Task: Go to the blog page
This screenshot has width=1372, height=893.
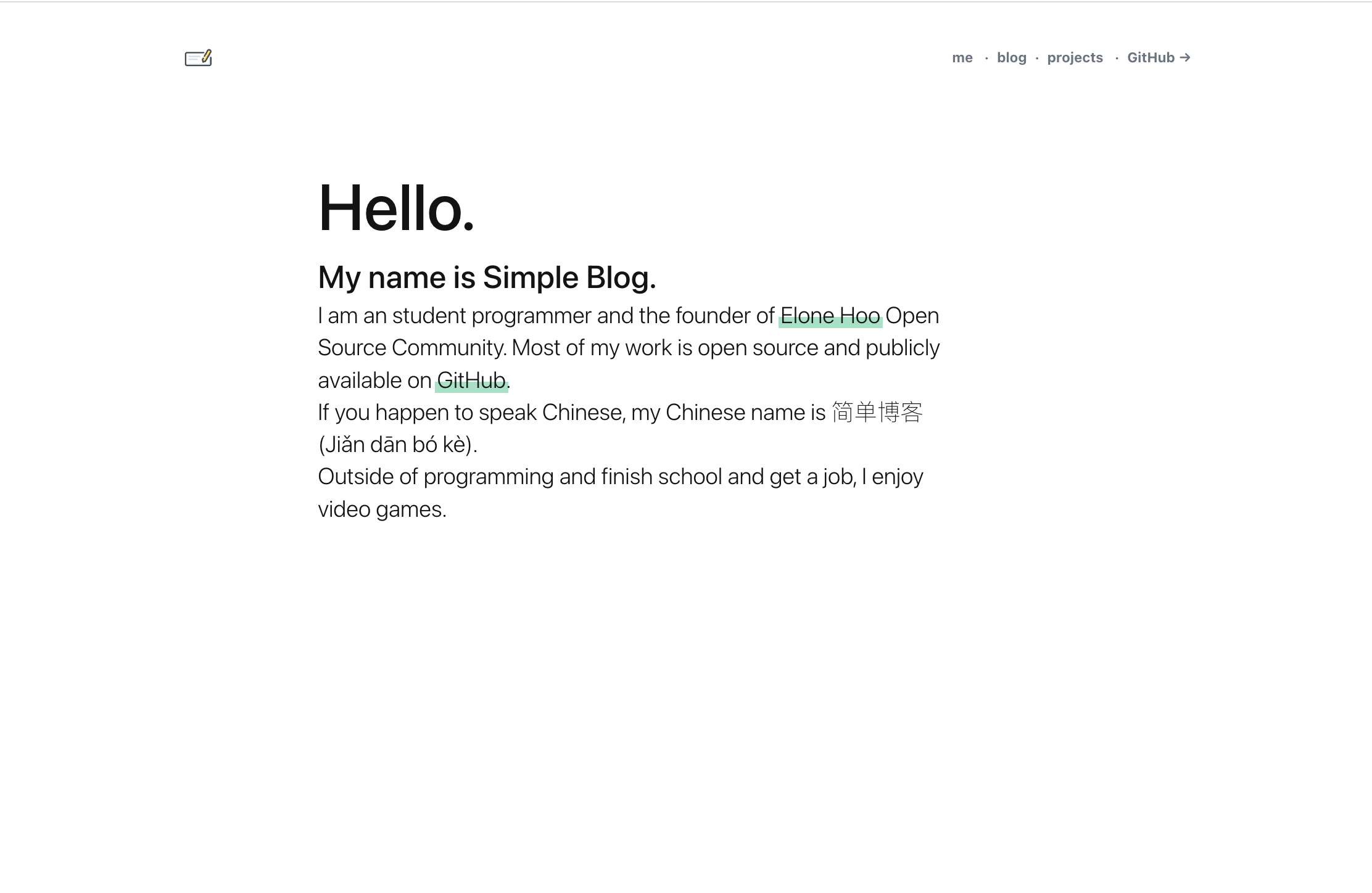Action: pos(1011,58)
